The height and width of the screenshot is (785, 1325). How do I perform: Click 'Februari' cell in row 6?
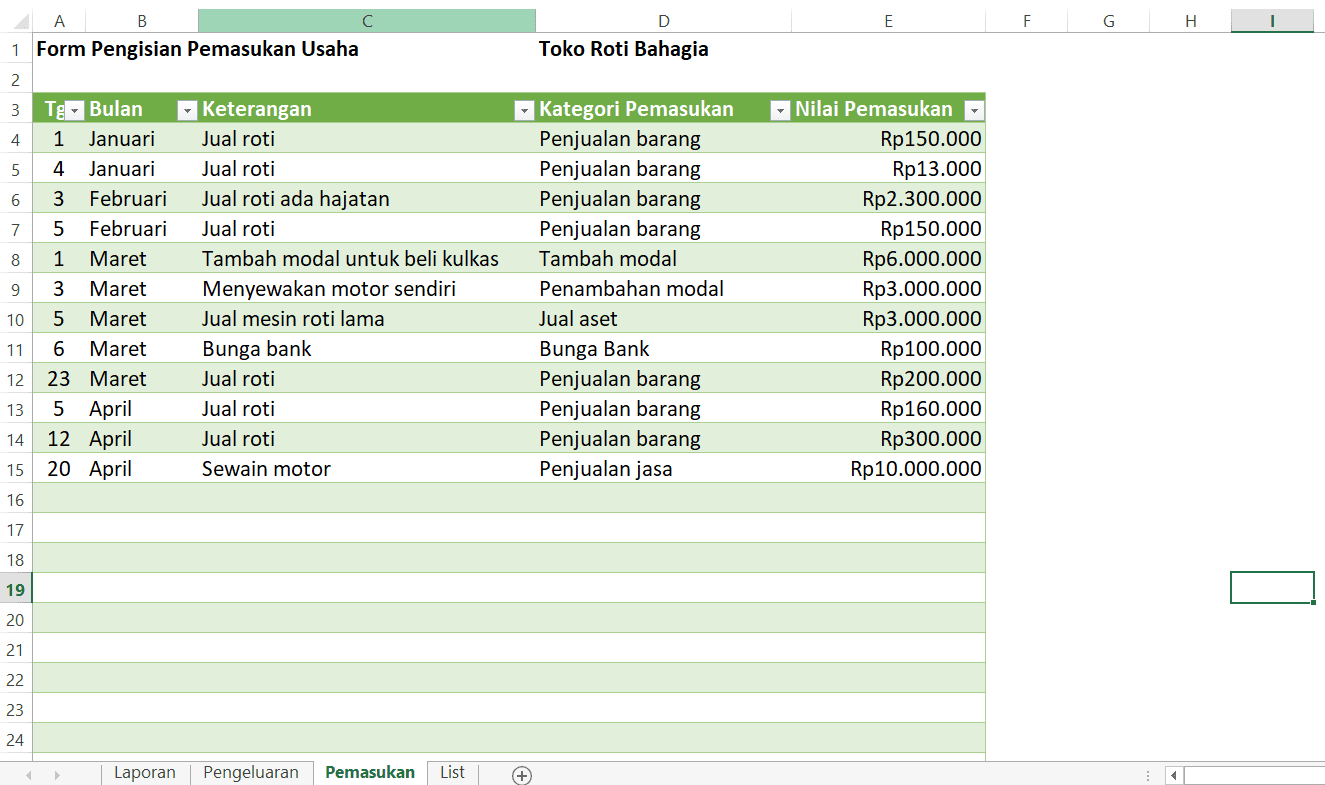[x=142, y=199]
